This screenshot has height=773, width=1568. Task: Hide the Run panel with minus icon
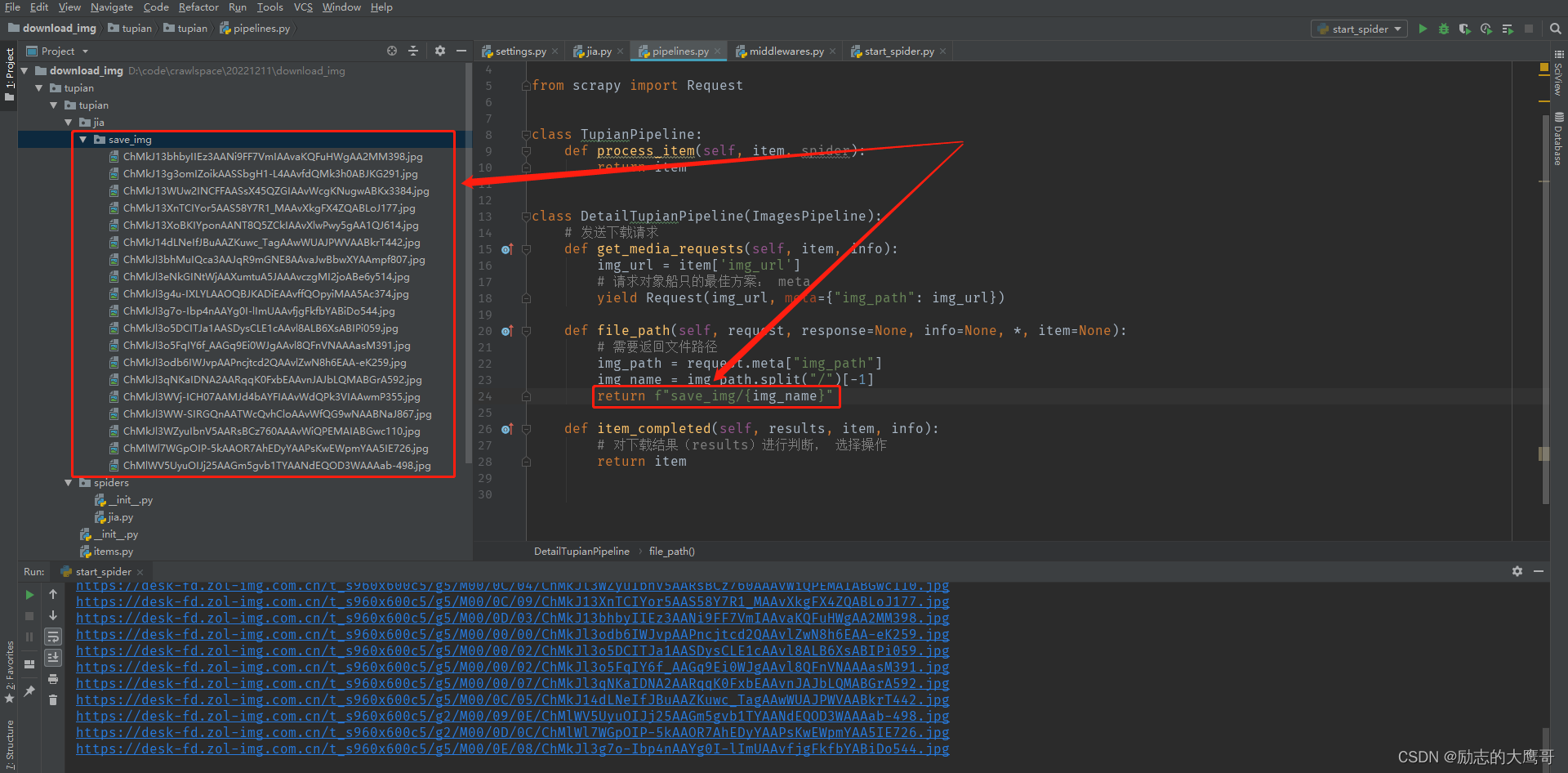point(1539,571)
